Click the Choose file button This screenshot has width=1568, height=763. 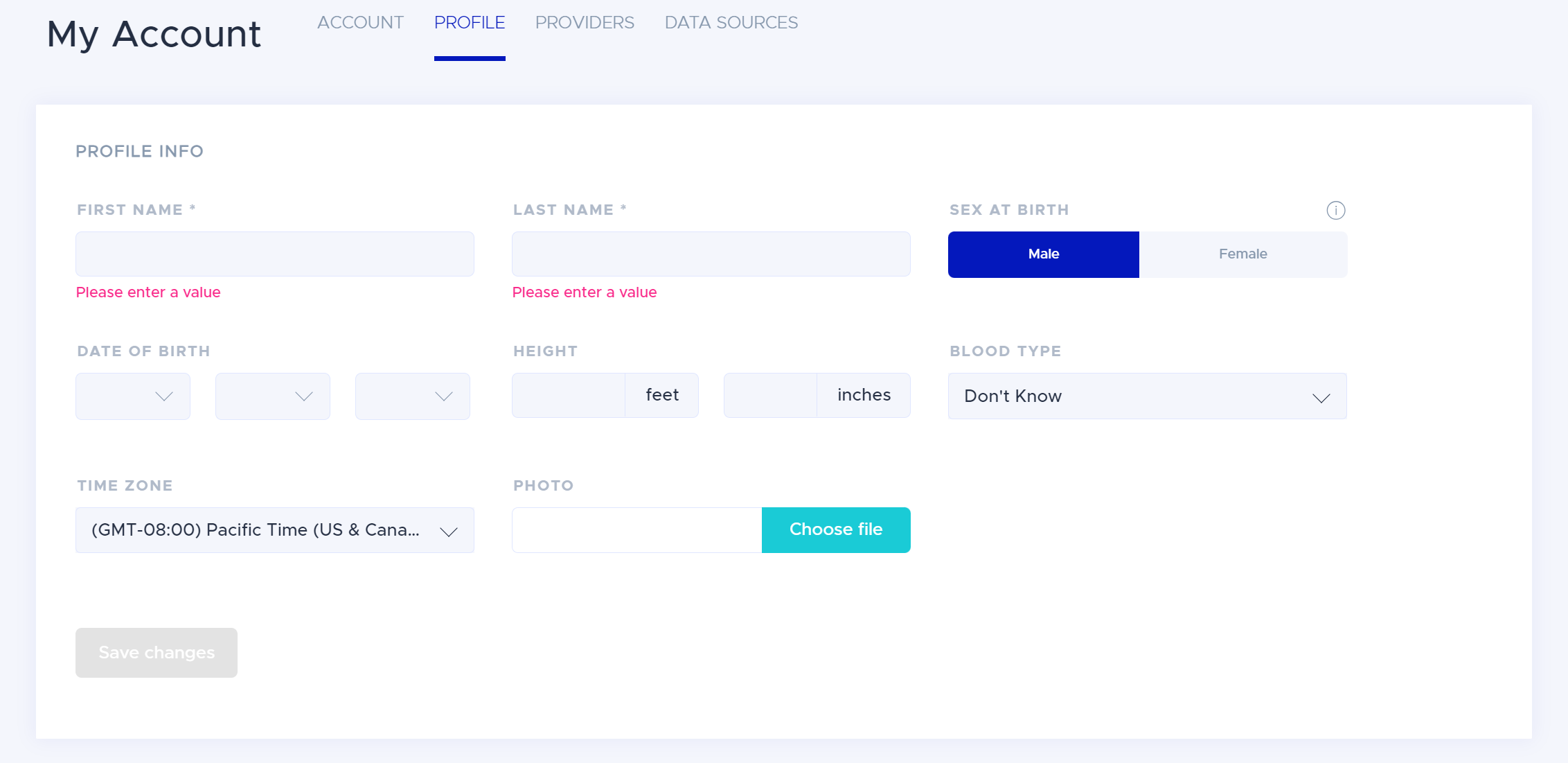tap(835, 530)
